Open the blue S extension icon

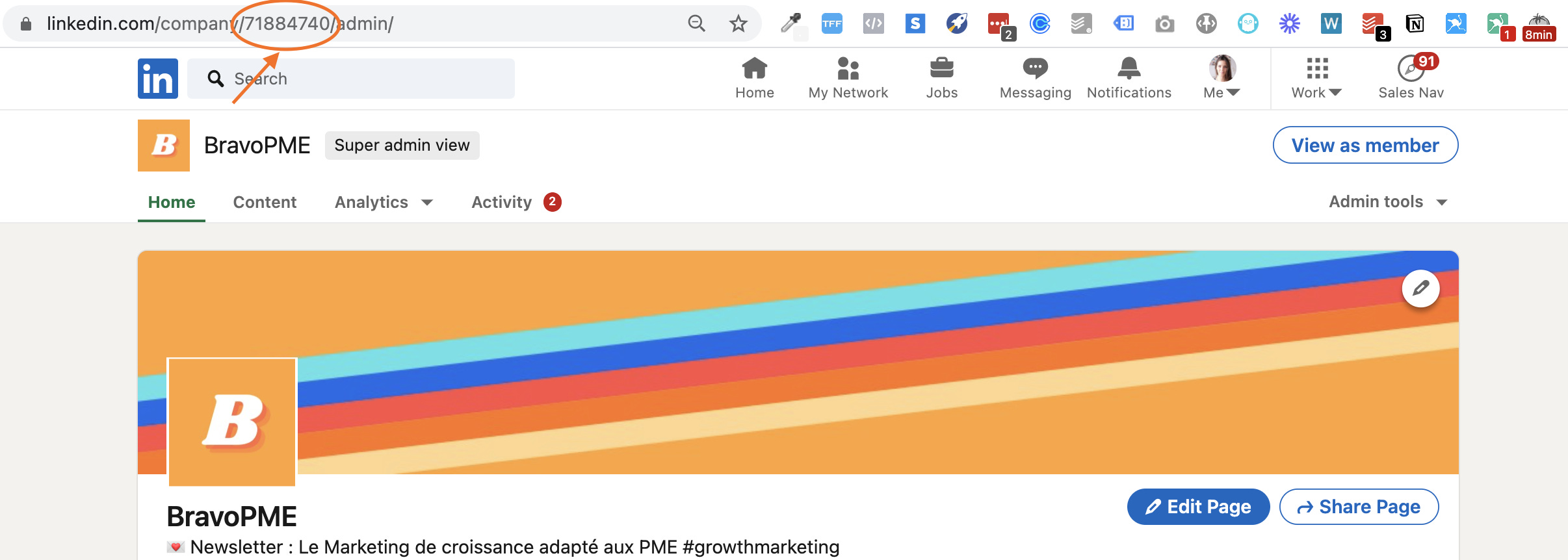tap(915, 24)
